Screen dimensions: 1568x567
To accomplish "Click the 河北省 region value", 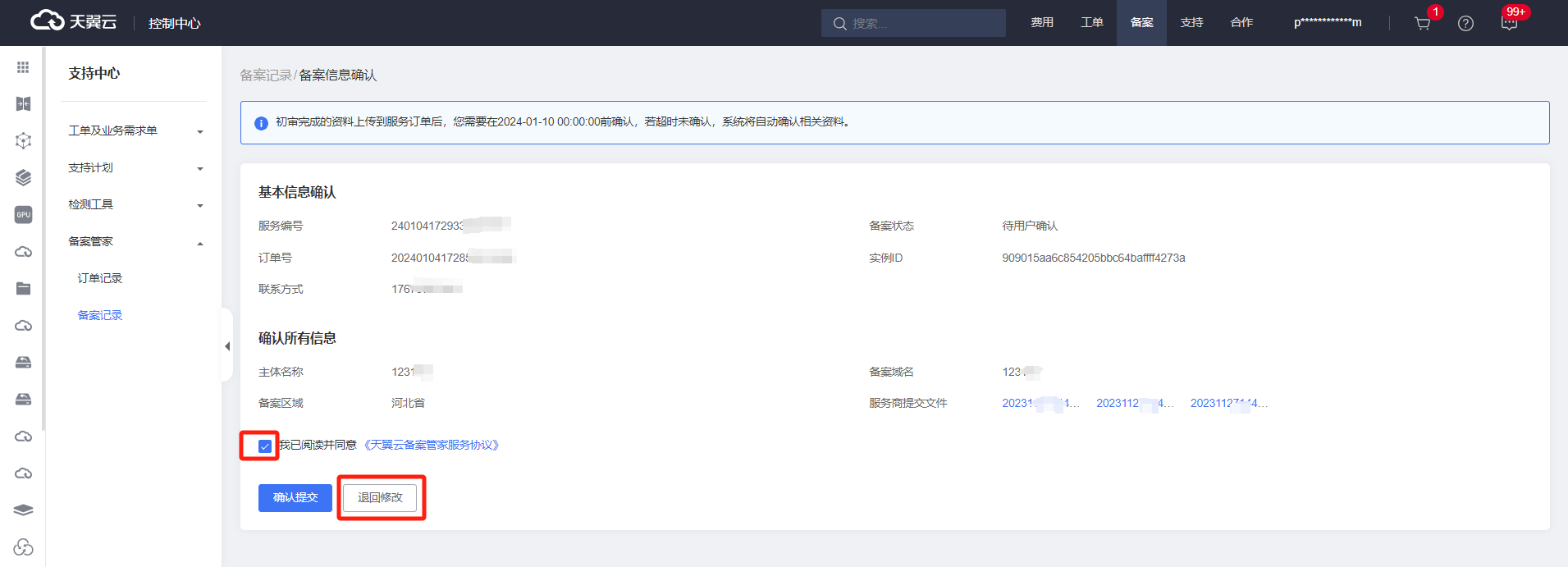I will [408, 404].
